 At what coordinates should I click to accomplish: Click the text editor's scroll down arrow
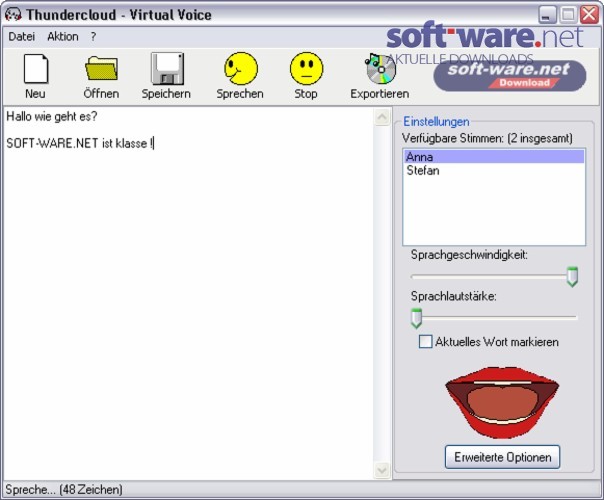point(382,470)
